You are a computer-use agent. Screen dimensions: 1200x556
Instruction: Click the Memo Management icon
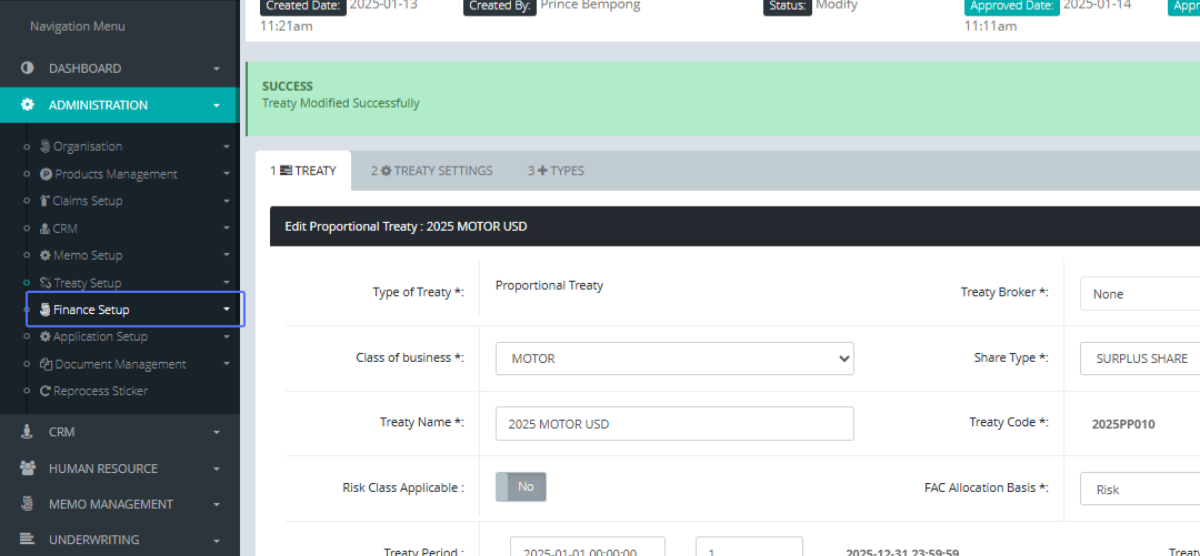pyautogui.click(x=27, y=504)
